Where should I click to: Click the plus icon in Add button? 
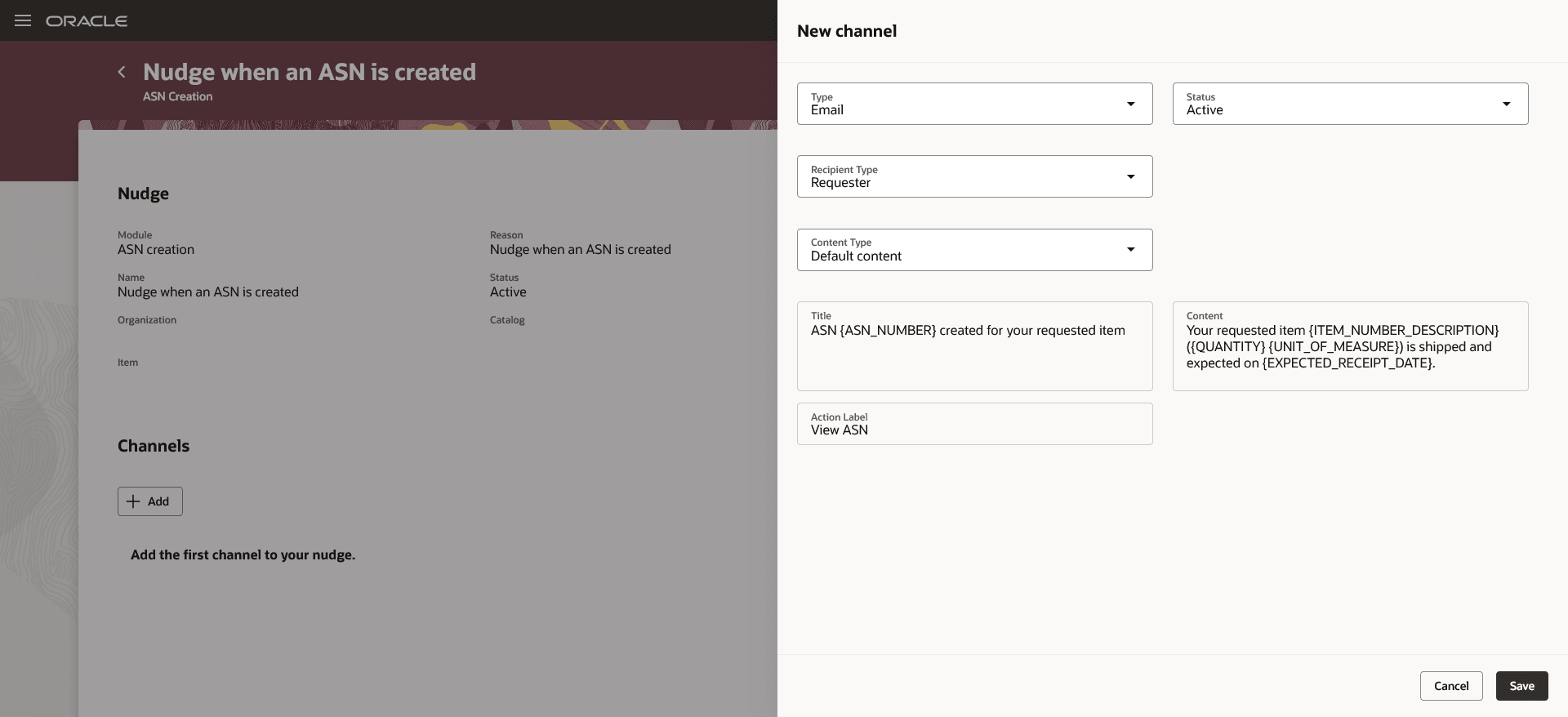point(133,501)
